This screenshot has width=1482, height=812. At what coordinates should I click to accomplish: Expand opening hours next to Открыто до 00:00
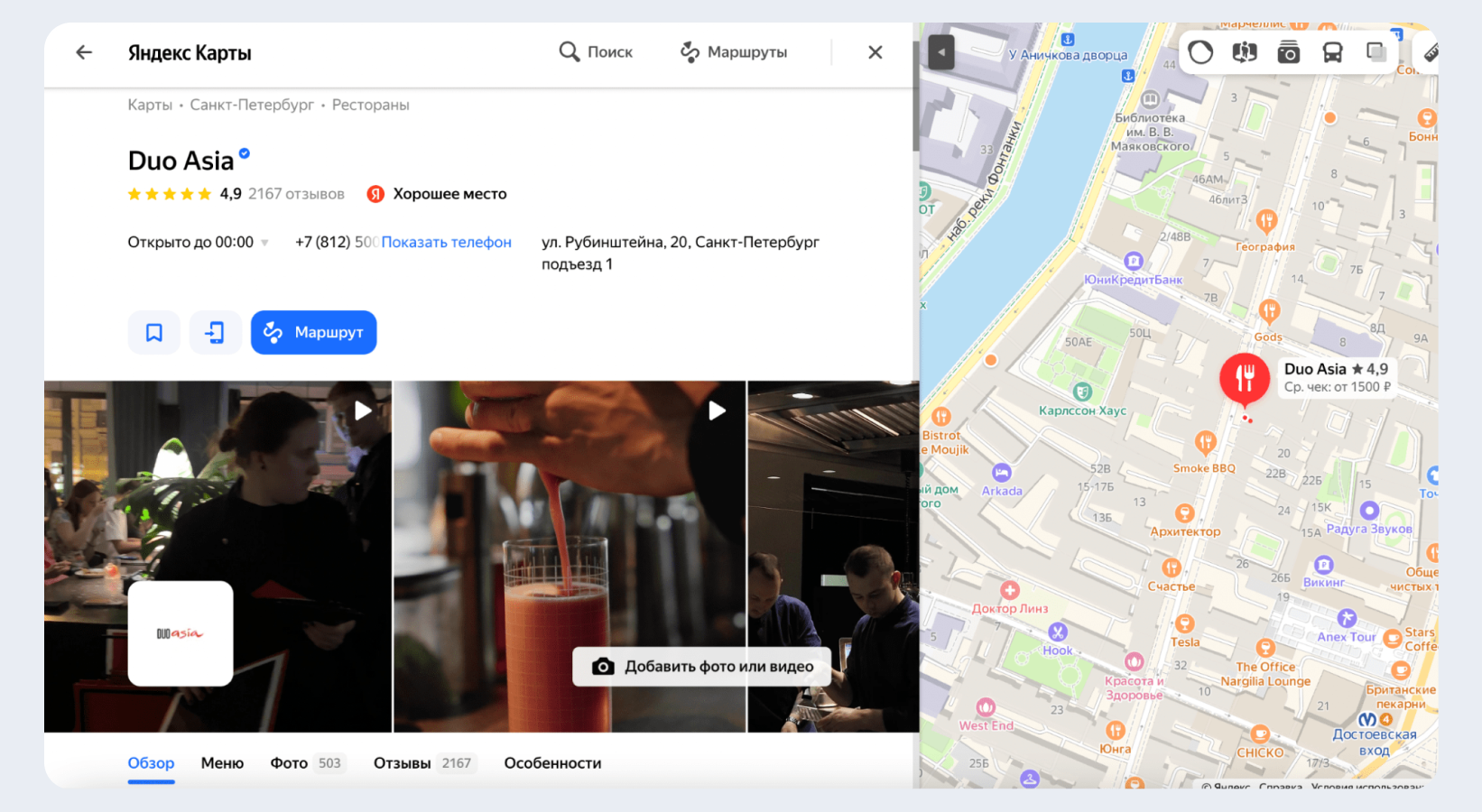coord(264,243)
